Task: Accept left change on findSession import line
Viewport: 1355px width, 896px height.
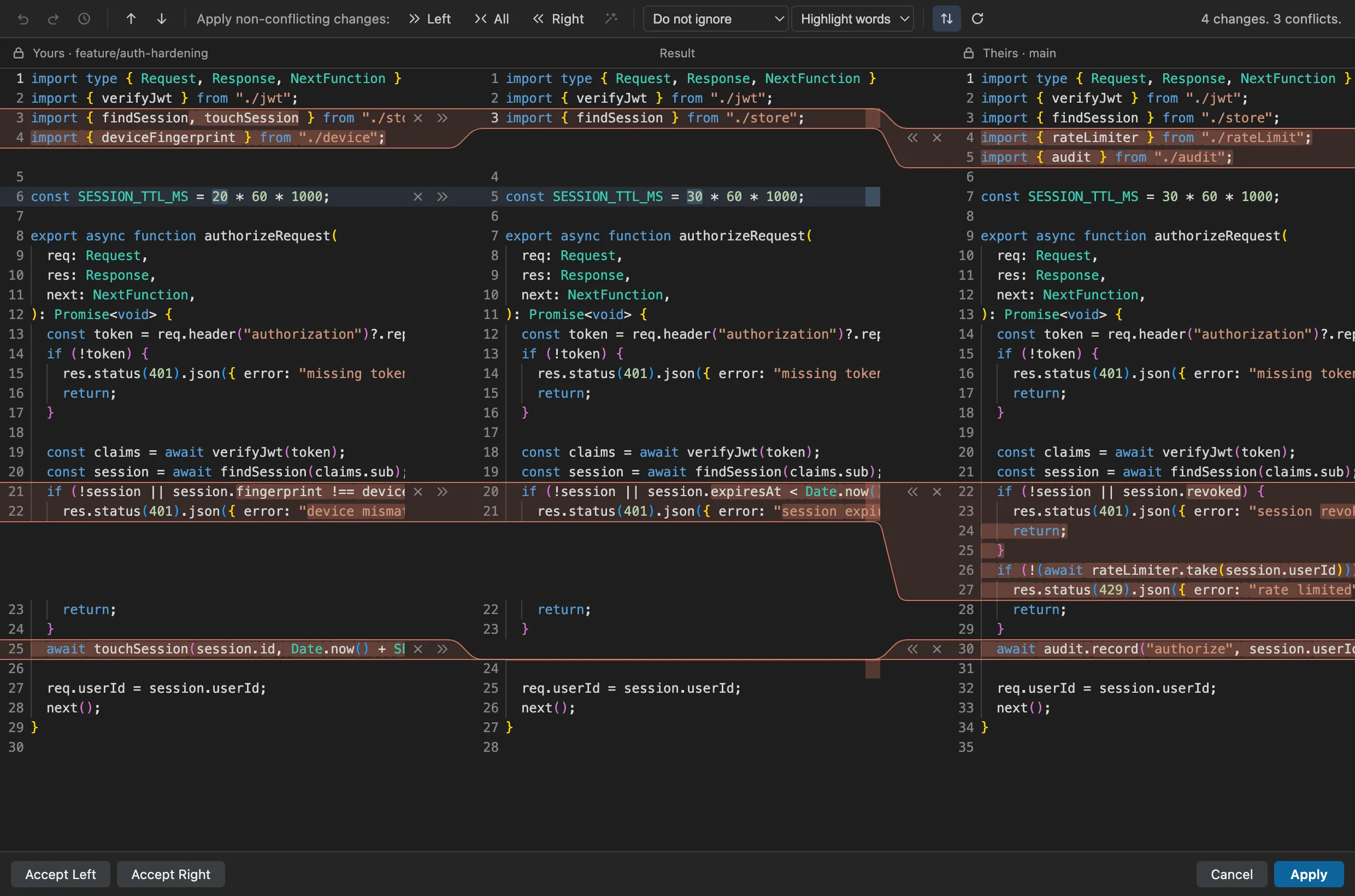Action: point(443,117)
